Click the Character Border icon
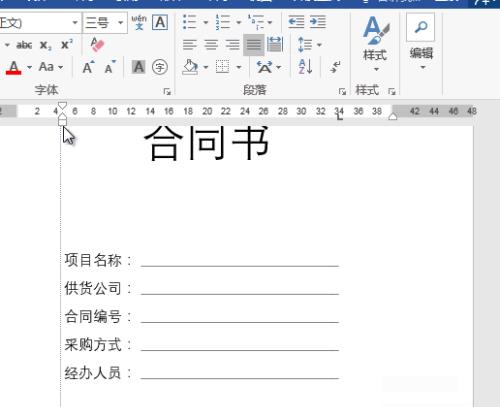500x407 pixels. point(160,23)
